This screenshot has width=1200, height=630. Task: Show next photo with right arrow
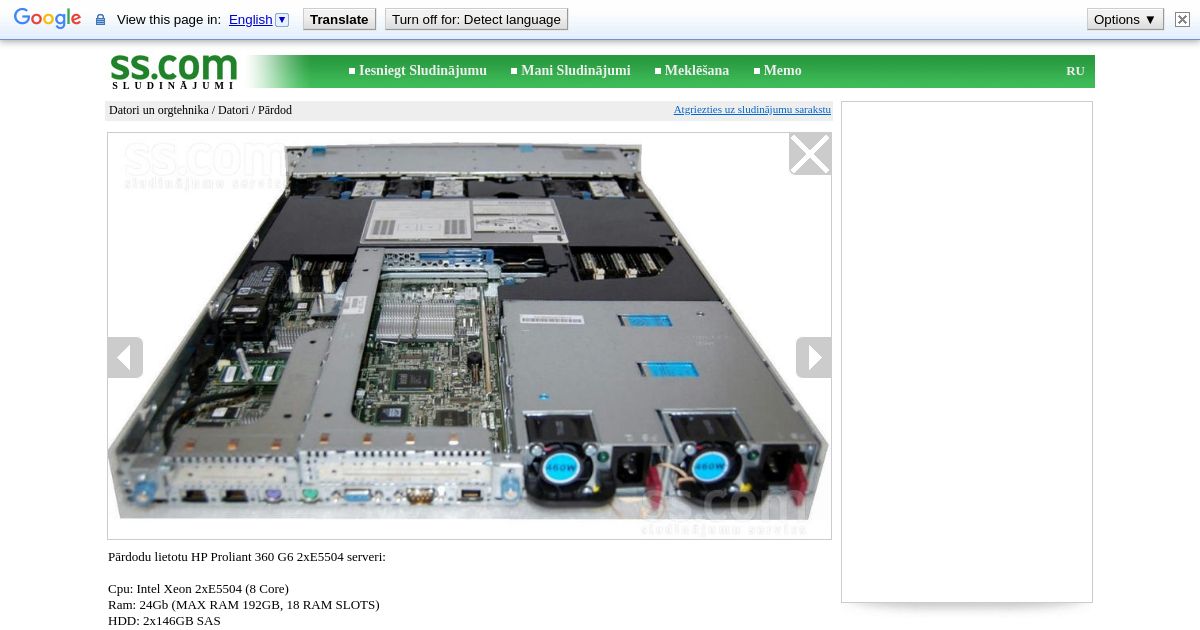pos(813,357)
